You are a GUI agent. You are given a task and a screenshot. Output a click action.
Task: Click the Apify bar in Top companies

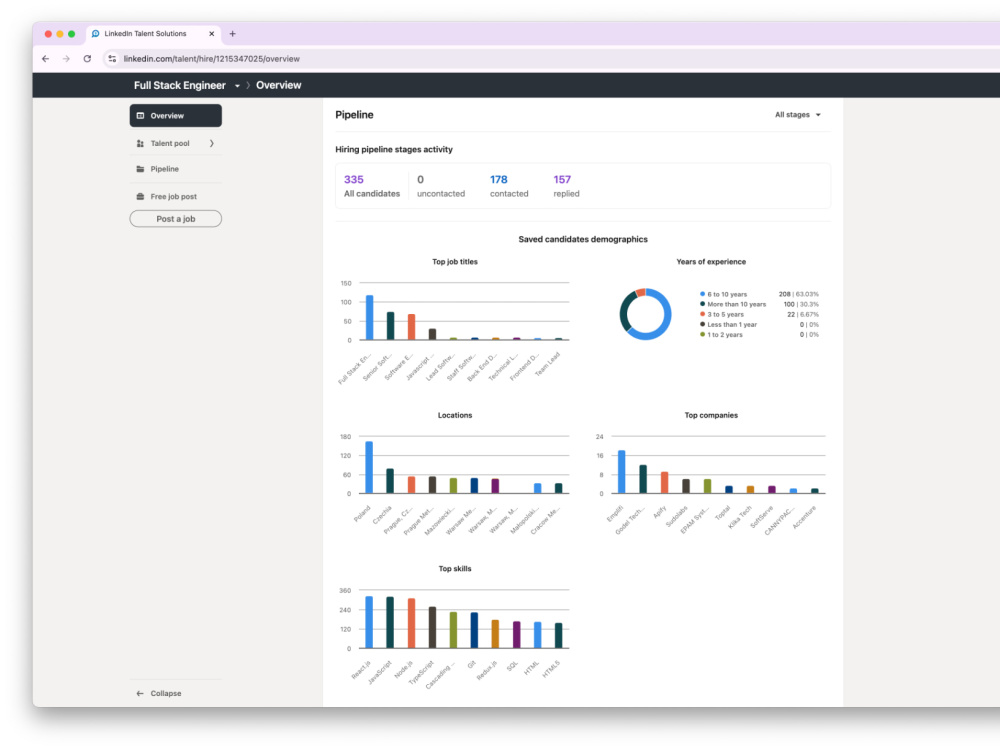(665, 483)
